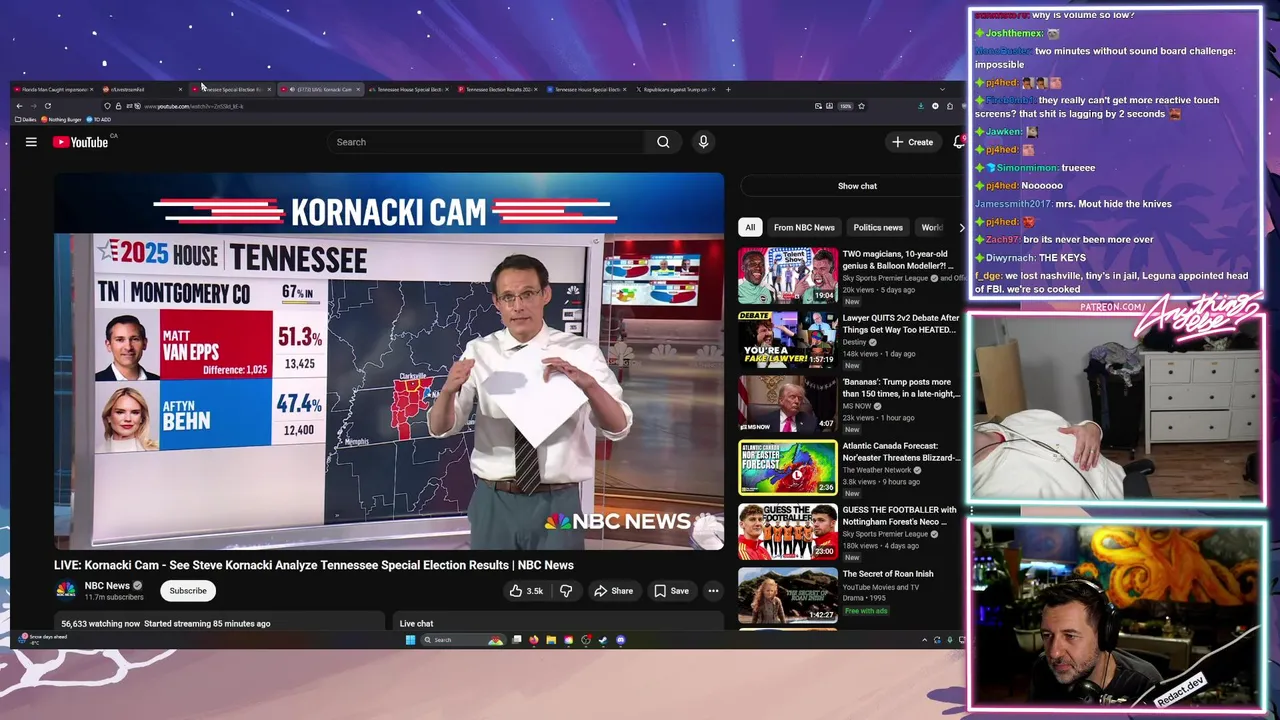Open Lawyer QUITS 2v2 Debate thumbnail

click(x=788, y=339)
